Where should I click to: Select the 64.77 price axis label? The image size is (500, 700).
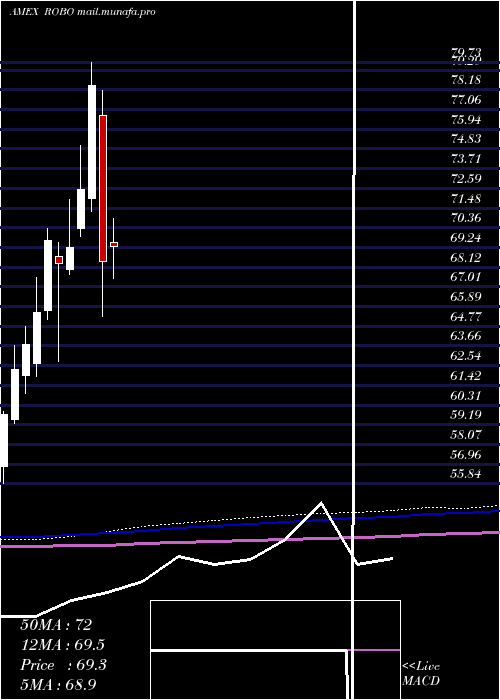466,317
